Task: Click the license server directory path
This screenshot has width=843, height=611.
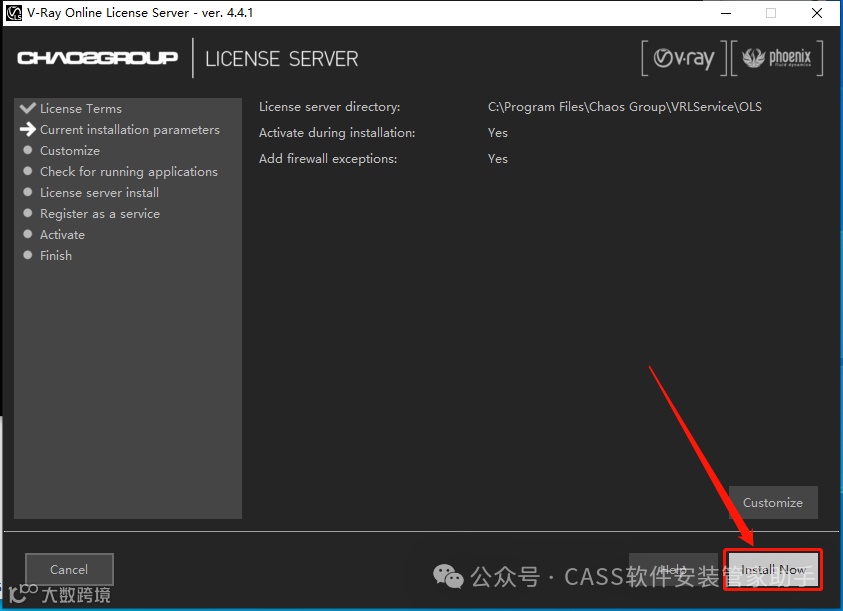Action: coord(625,107)
